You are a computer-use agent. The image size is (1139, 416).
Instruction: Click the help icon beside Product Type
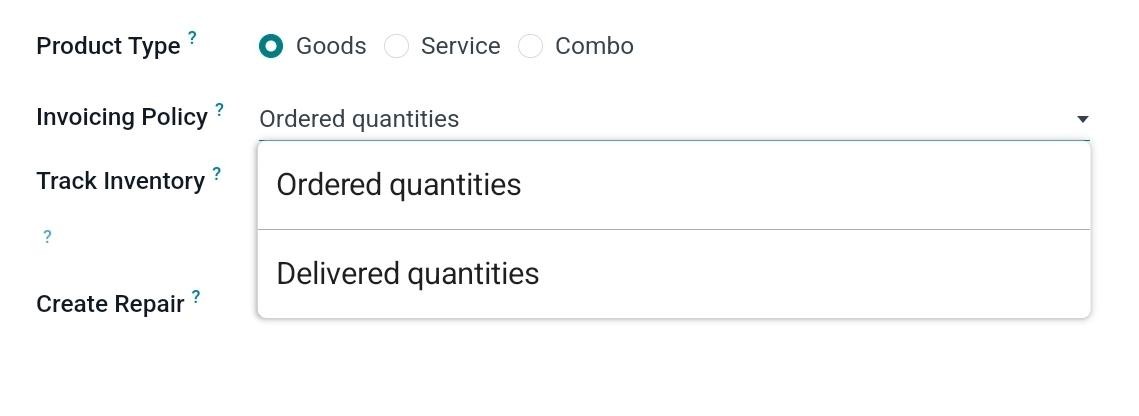point(193,40)
